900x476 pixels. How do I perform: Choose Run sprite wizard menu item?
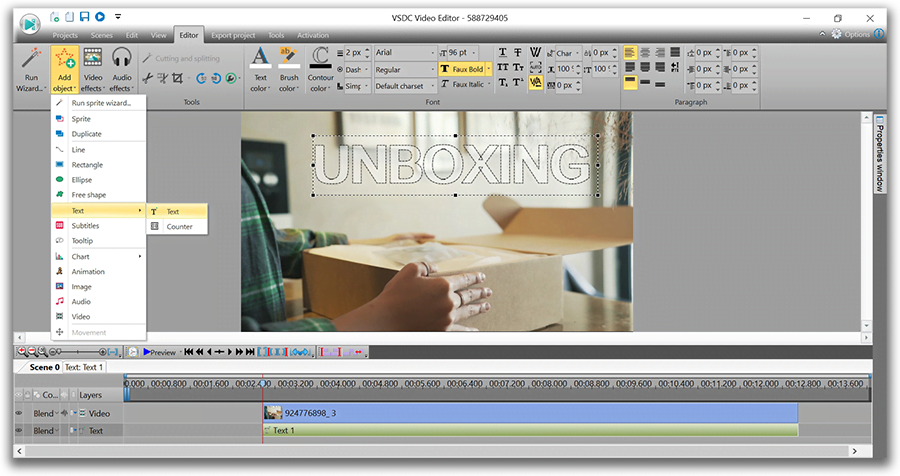coord(99,103)
